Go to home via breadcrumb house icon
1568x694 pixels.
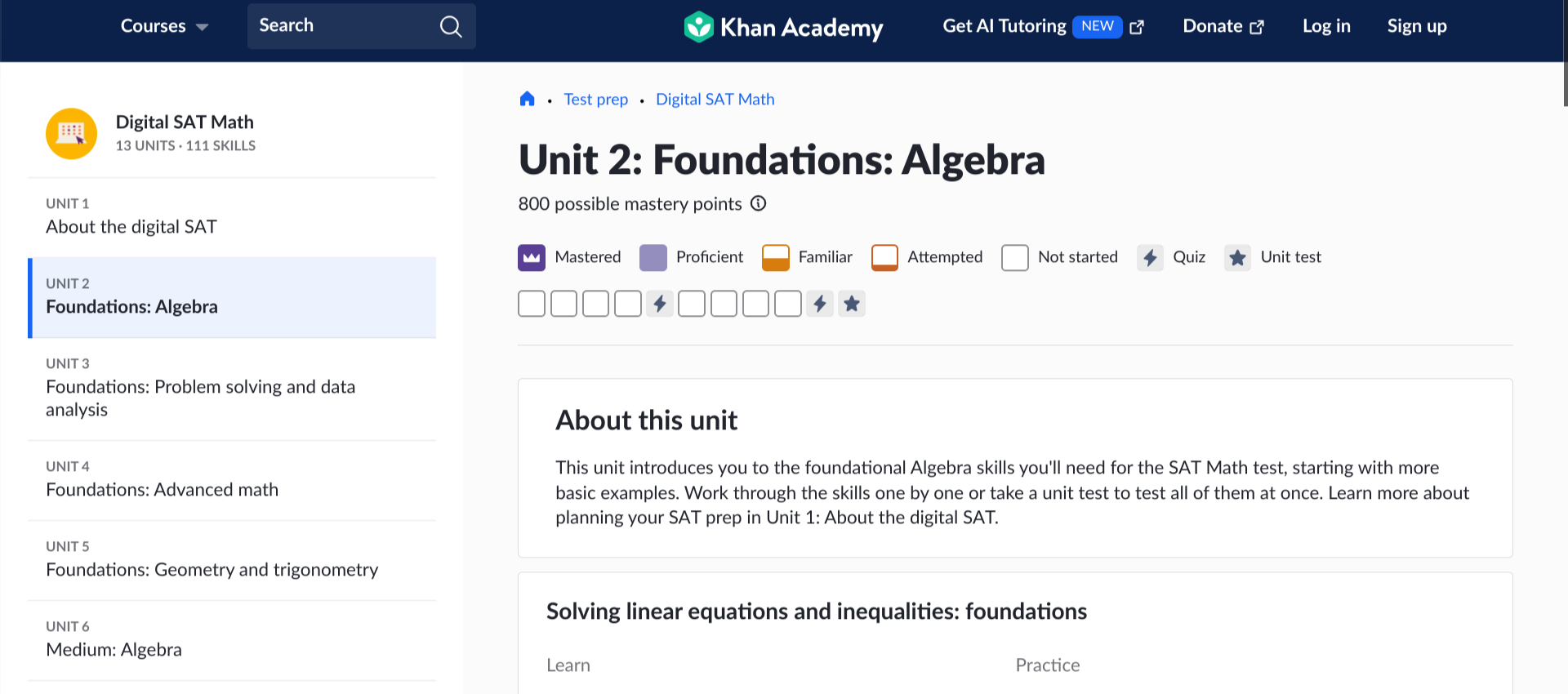528,100
